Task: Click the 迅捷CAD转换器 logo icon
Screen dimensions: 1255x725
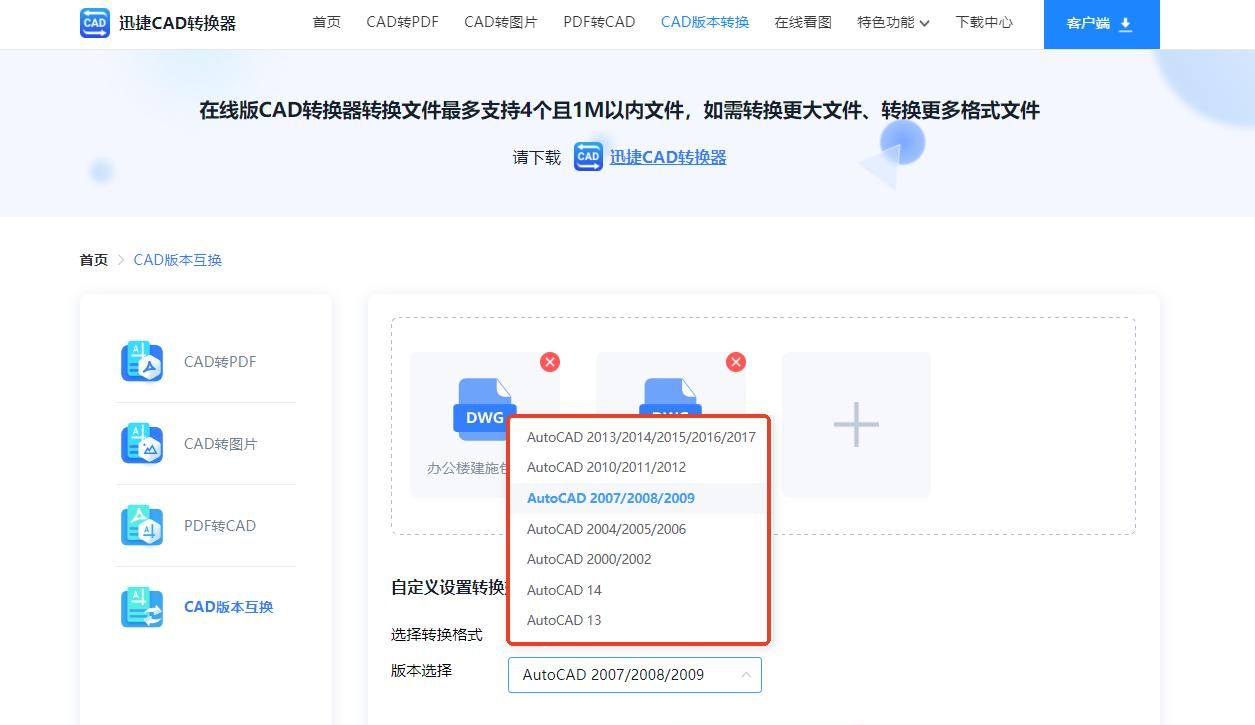Action: pyautogui.click(x=93, y=21)
